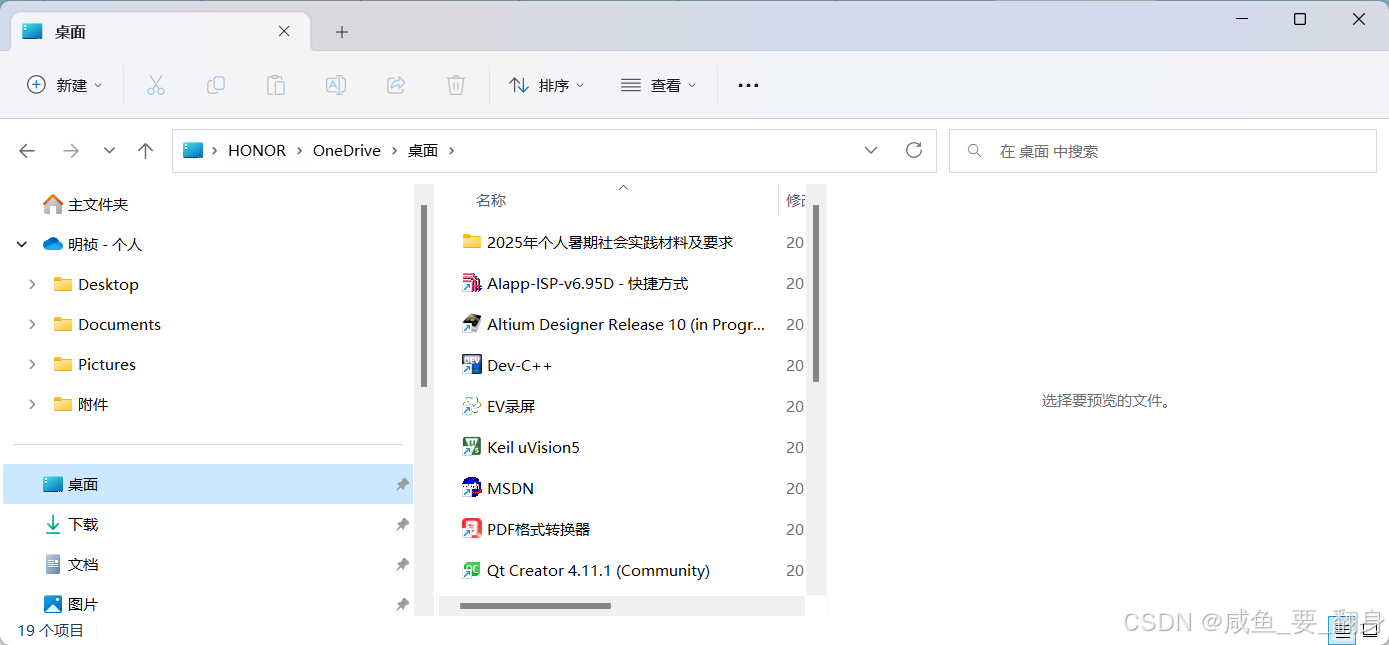
Task: Click the Alapp-ISP-v6.95D shortcut icon
Action: pos(472,283)
